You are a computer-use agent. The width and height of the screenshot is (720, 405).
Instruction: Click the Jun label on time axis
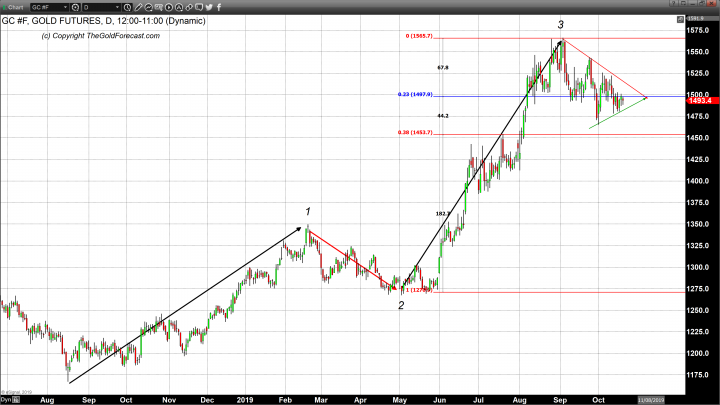(x=440, y=400)
